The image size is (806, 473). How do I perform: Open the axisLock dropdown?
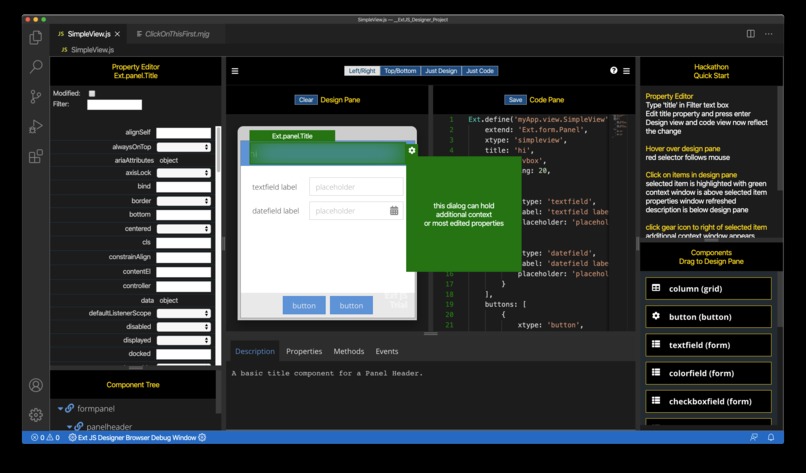tap(184, 173)
